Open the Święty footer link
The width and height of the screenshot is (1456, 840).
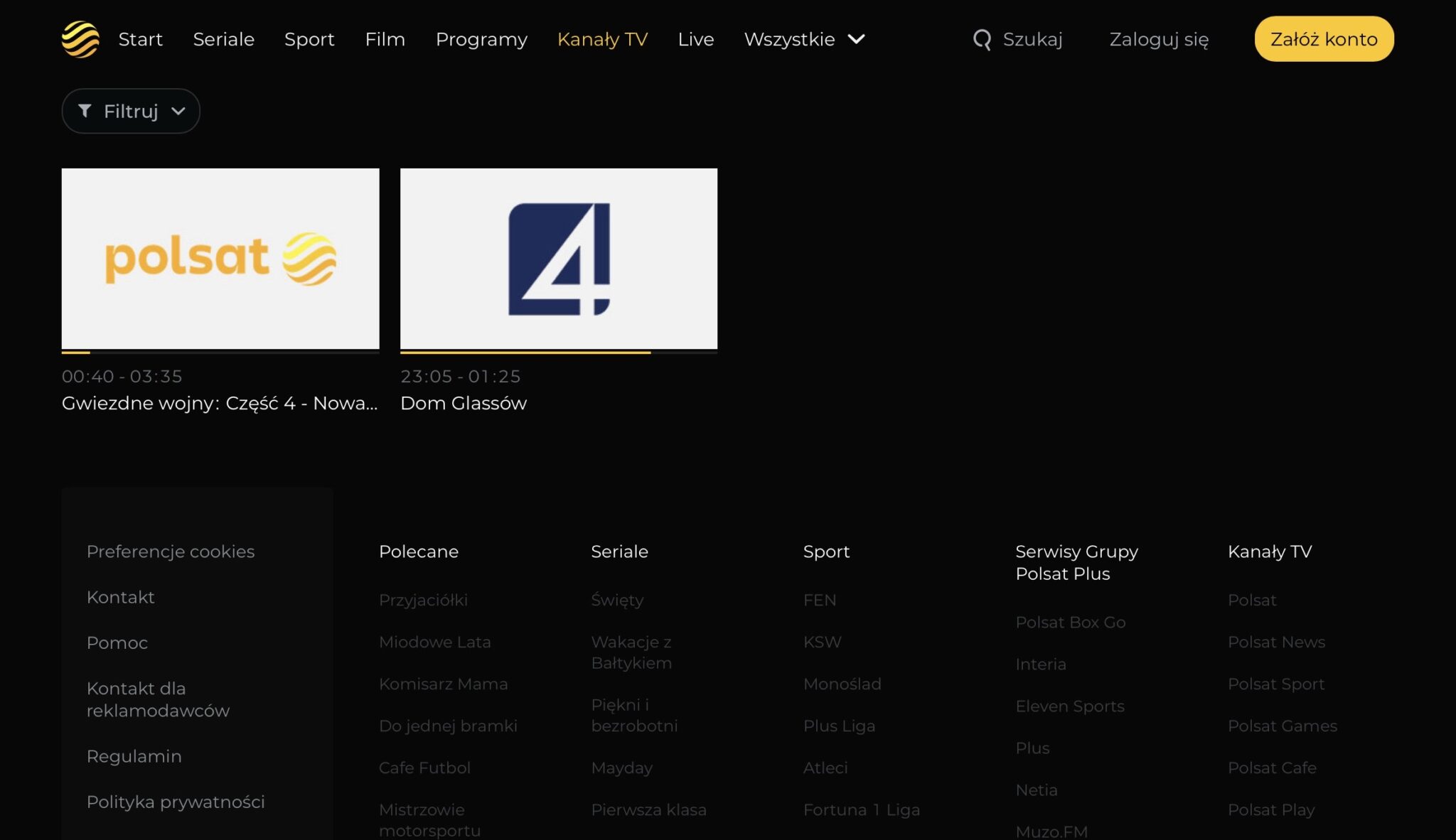tap(618, 600)
